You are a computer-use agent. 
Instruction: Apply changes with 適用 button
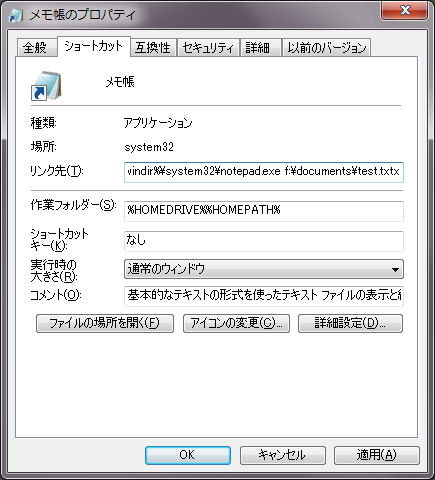(x=376, y=455)
